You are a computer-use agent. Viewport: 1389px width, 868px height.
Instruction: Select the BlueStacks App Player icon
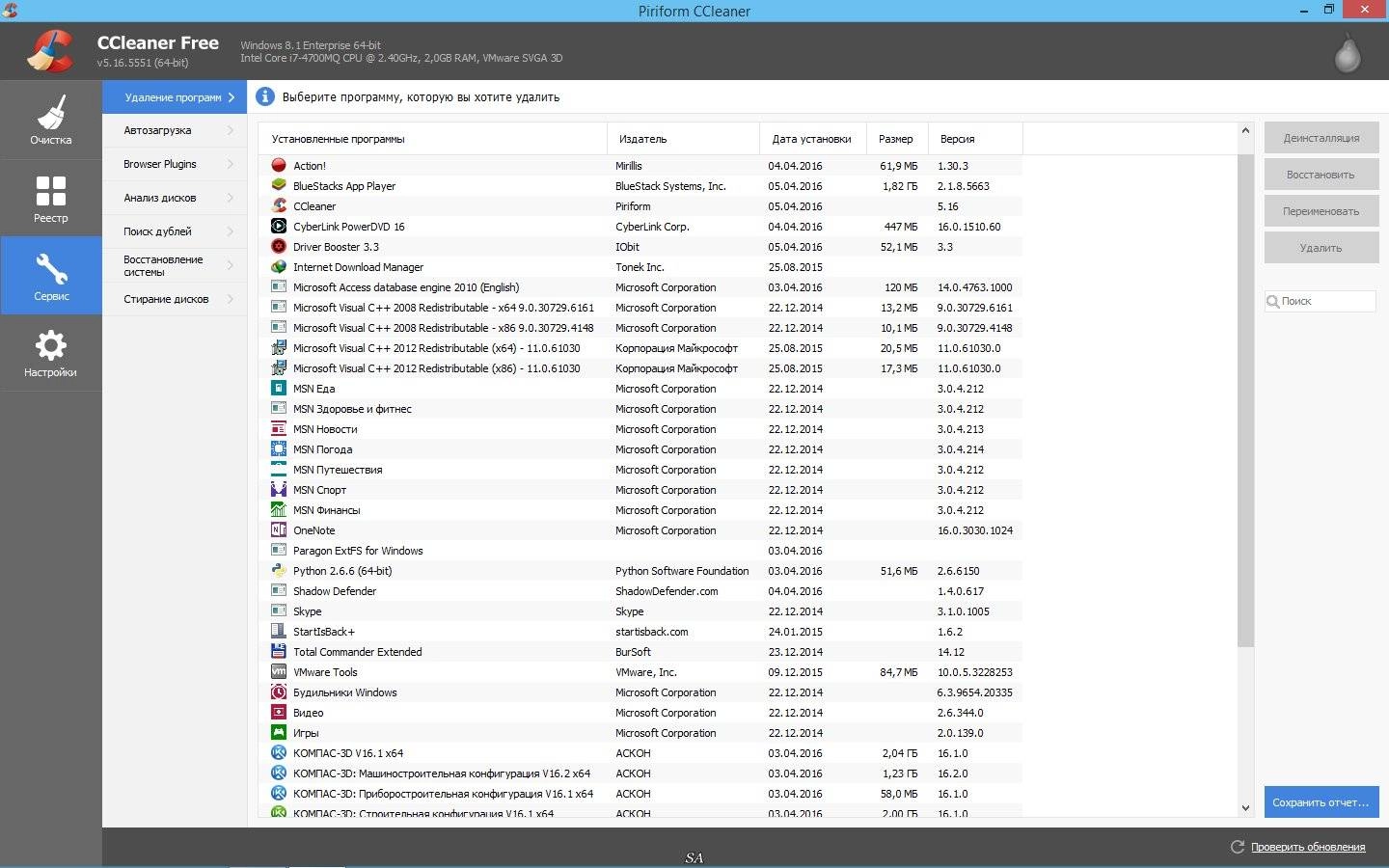[279, 185]
